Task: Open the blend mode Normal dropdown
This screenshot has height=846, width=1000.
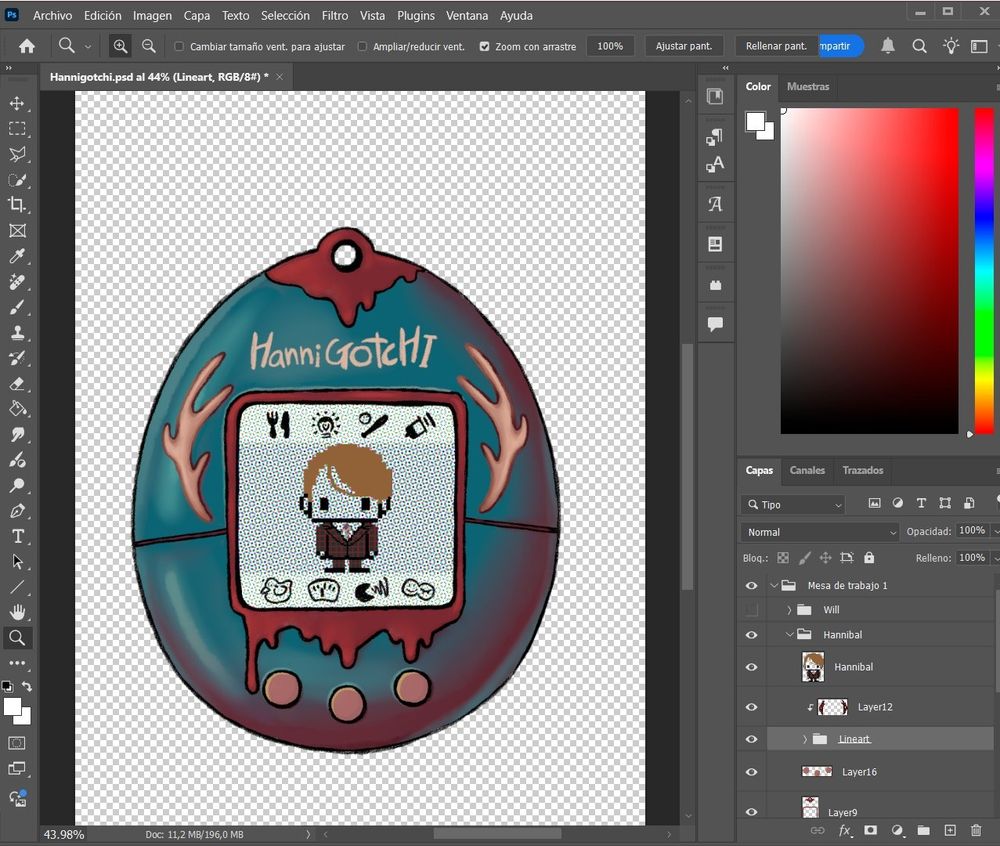Action: point(820,532)
